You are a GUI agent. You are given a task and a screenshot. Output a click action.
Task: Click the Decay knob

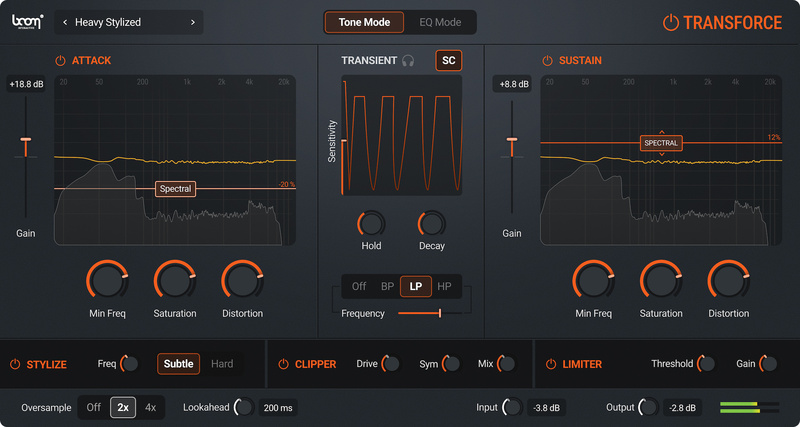[x=432, y=224]
